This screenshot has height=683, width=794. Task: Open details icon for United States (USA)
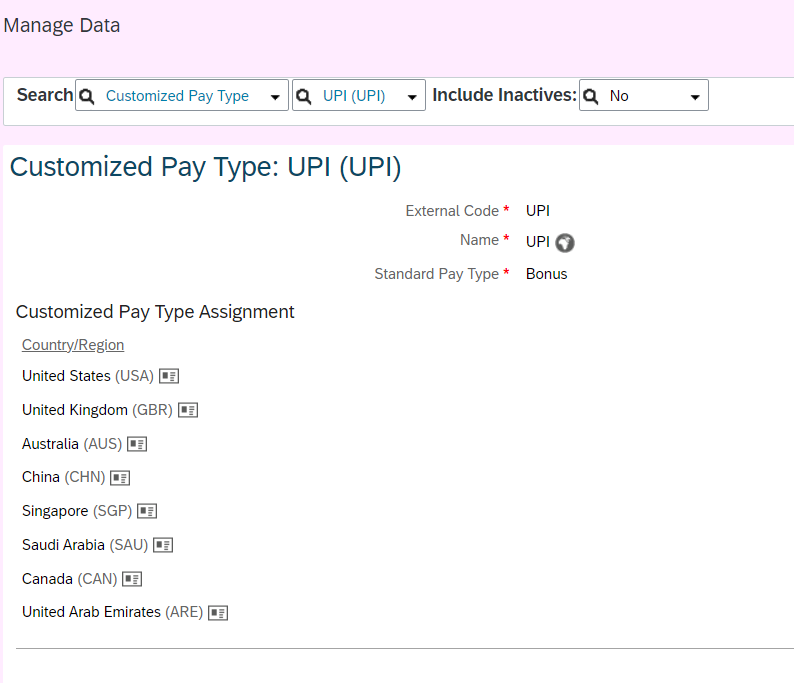pyautogui.click(x=169, y=376)
